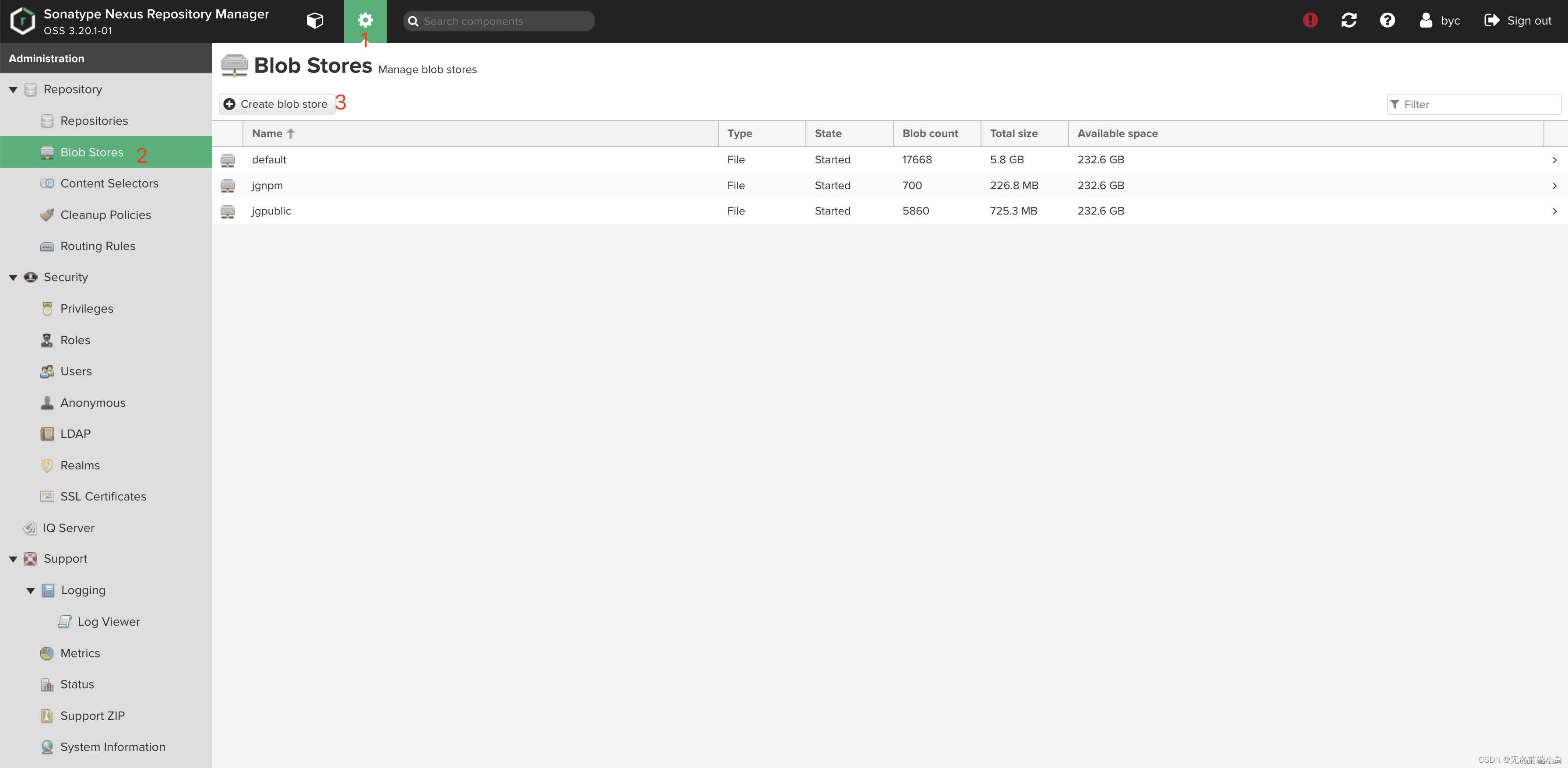This screenshot has height=768, width=1568.
Task: Click the default blob store row icon
Action: click(x=228, y=160)
